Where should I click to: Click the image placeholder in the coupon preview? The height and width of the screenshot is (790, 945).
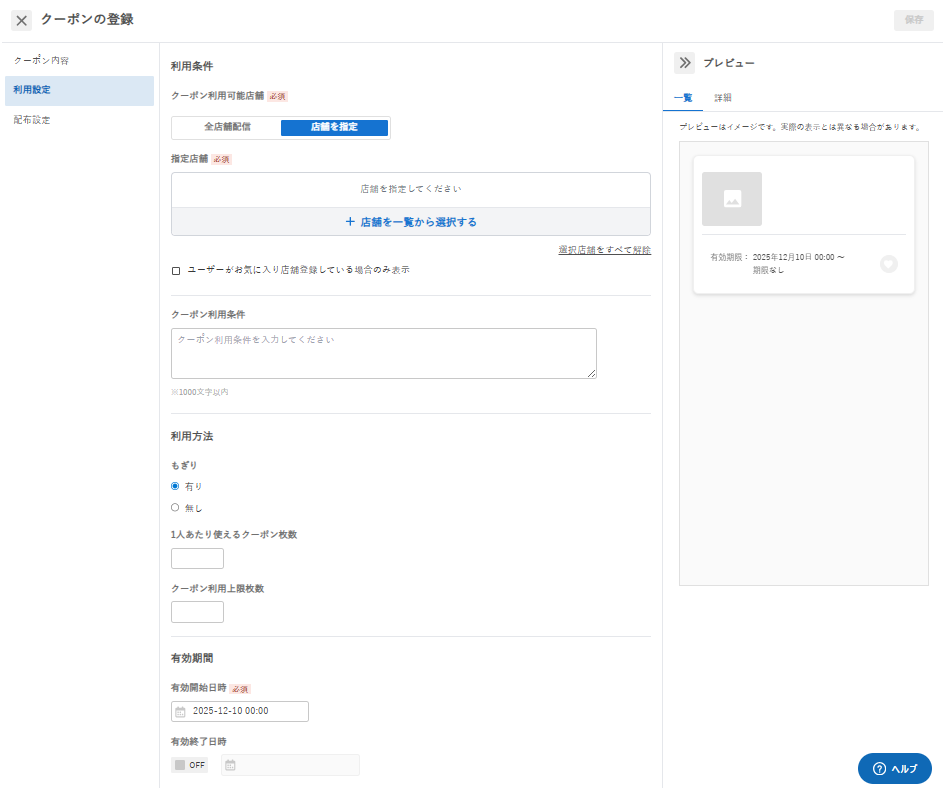(x=732, y=199)
